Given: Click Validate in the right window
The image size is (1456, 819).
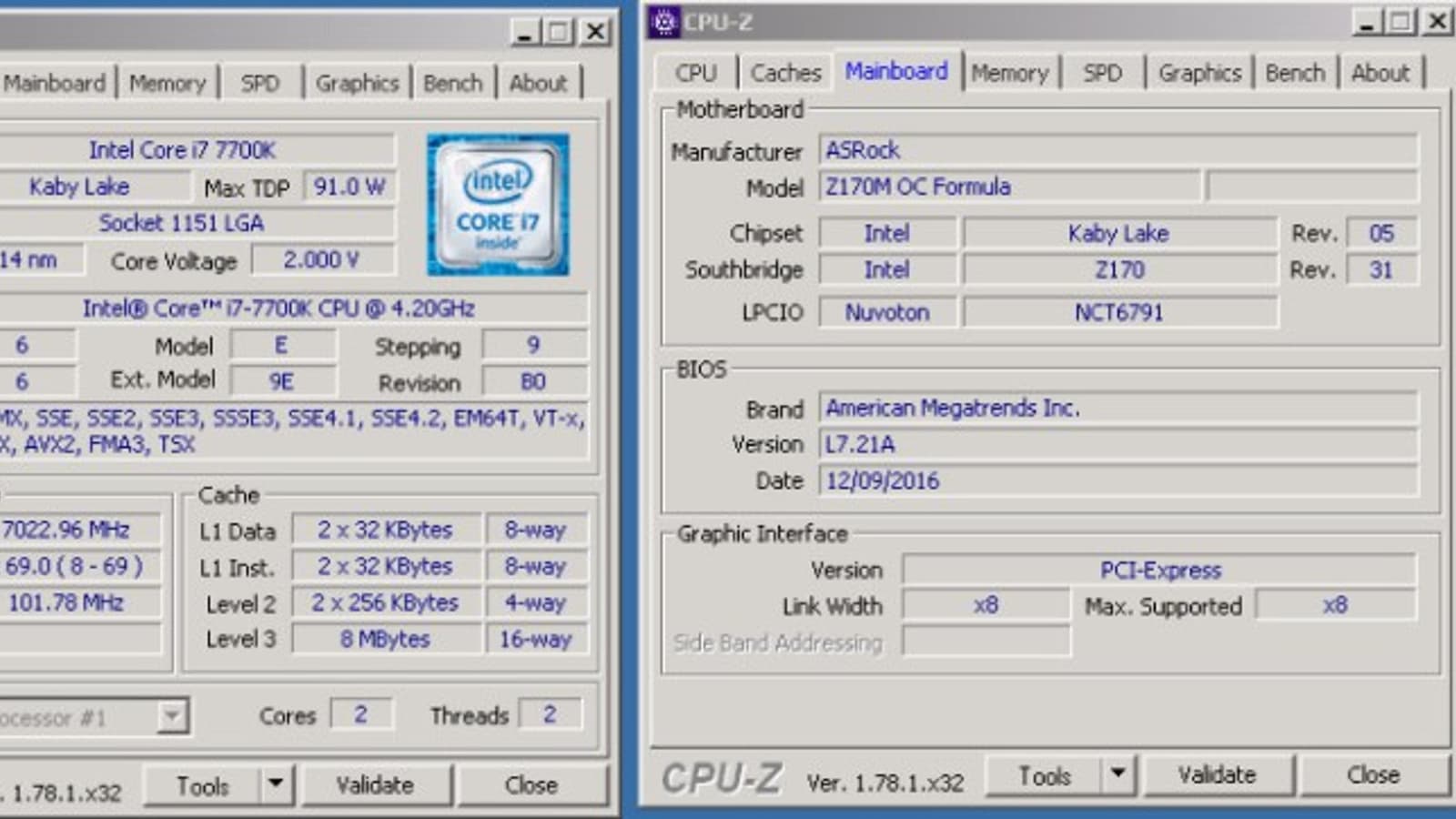Looking at the screenshot, I should [1217, 775].
